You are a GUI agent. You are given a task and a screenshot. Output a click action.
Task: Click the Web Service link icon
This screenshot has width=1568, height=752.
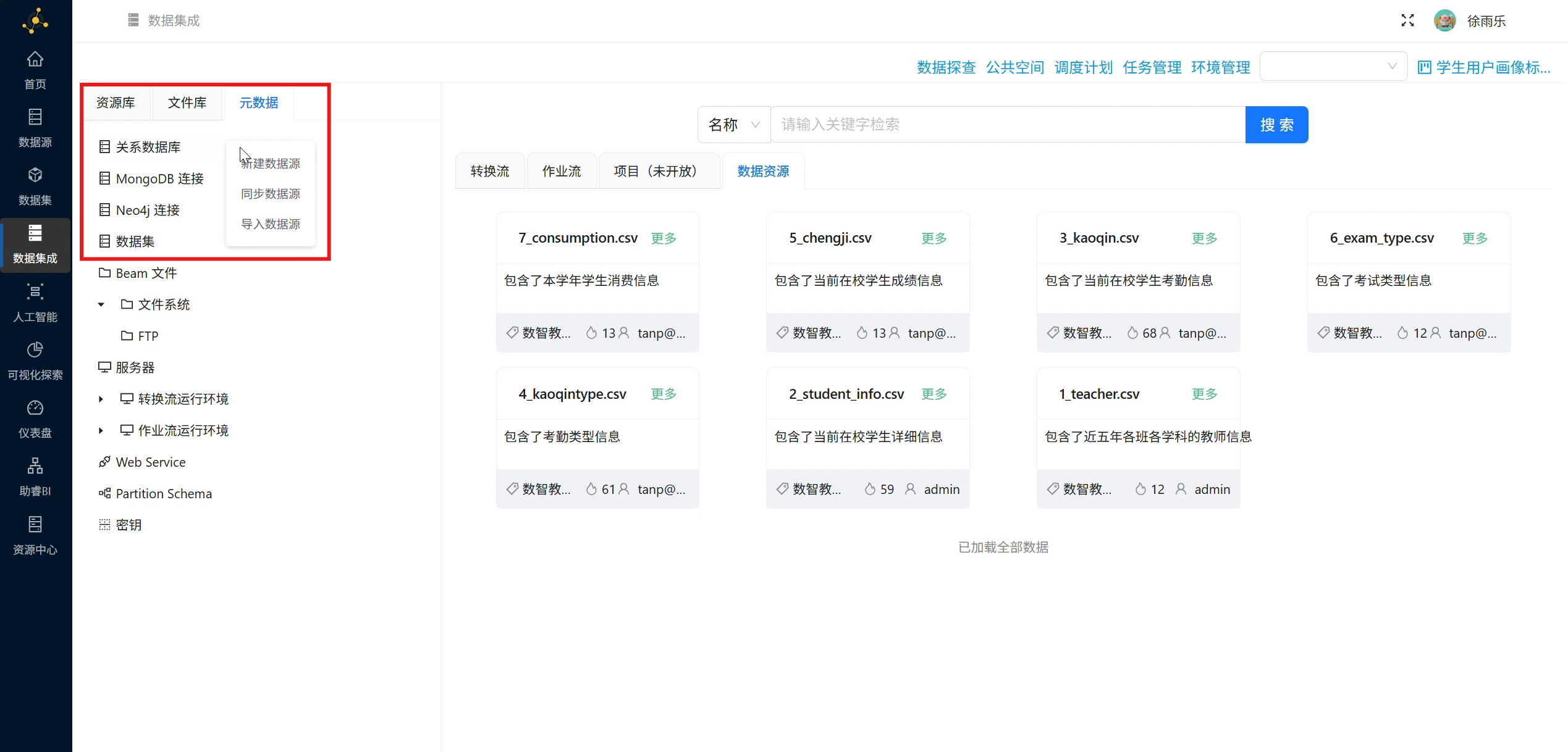click(104, 462)
